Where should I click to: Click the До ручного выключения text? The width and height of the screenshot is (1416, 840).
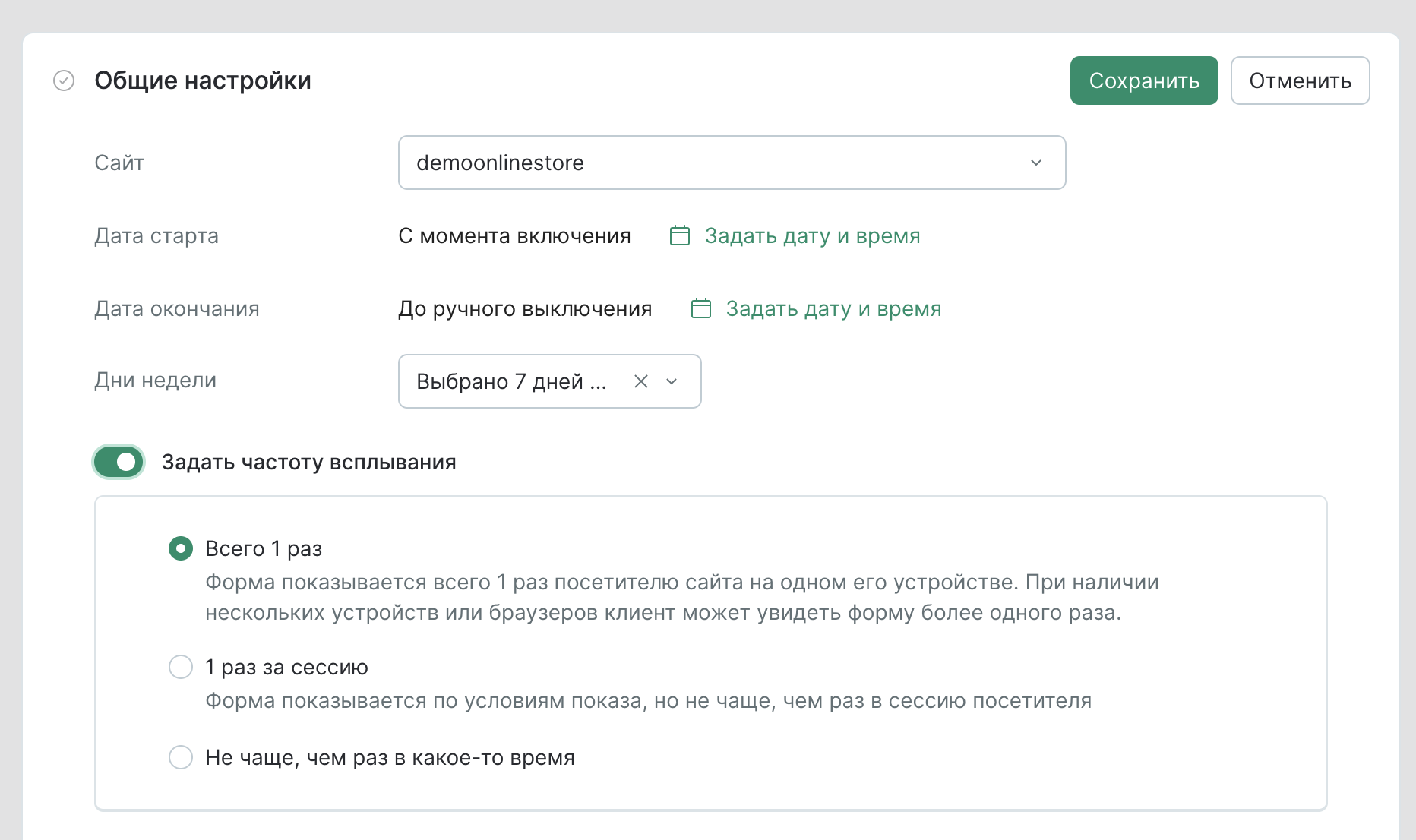click(x=525, y=308)
